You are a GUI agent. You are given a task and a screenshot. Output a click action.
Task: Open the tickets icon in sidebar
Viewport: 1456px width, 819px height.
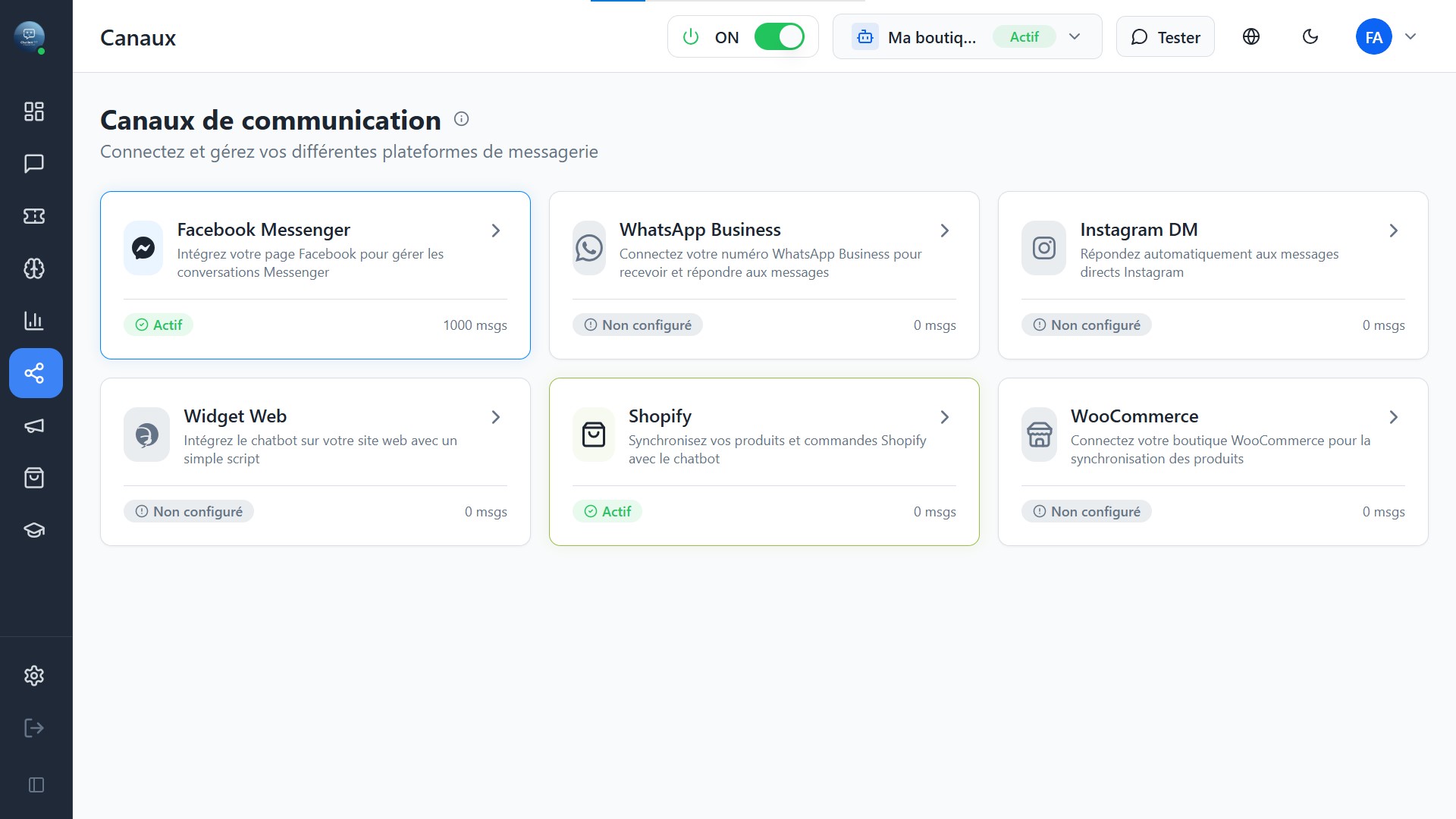click(x=34, y=216)
